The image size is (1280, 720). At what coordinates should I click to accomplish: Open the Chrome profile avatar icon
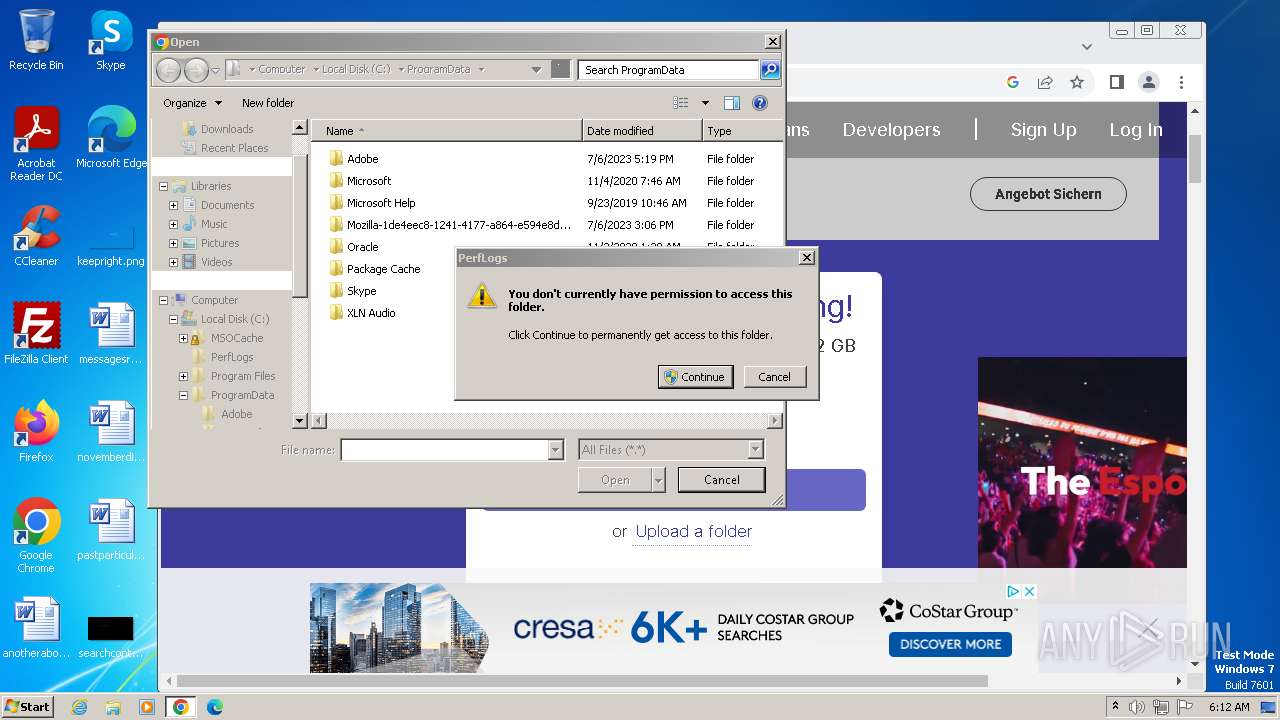click(x=1149, y=82)
